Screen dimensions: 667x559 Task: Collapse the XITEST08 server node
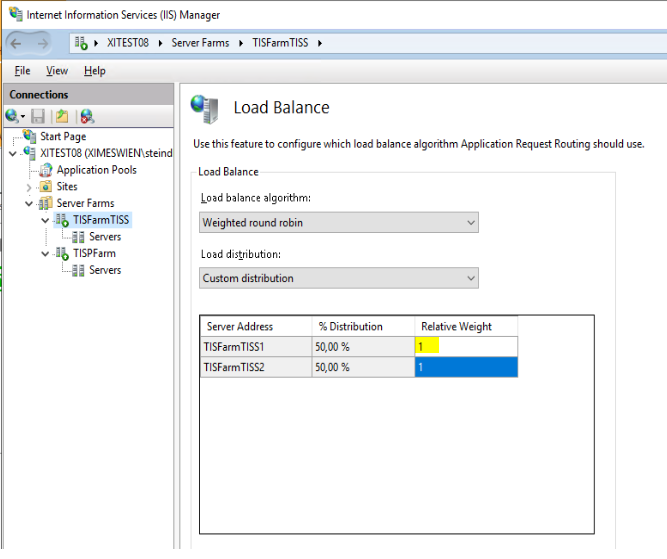(x=13, y=153)
